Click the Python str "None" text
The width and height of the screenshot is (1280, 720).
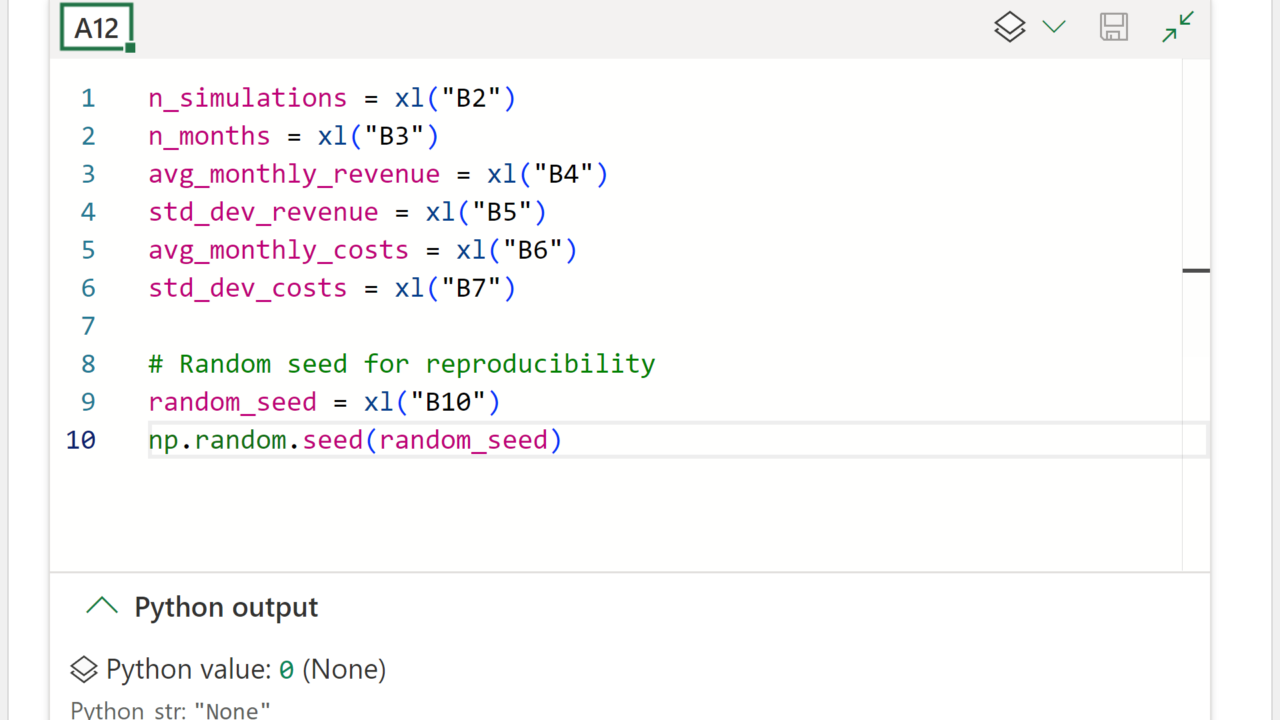[x=171, y=710]
